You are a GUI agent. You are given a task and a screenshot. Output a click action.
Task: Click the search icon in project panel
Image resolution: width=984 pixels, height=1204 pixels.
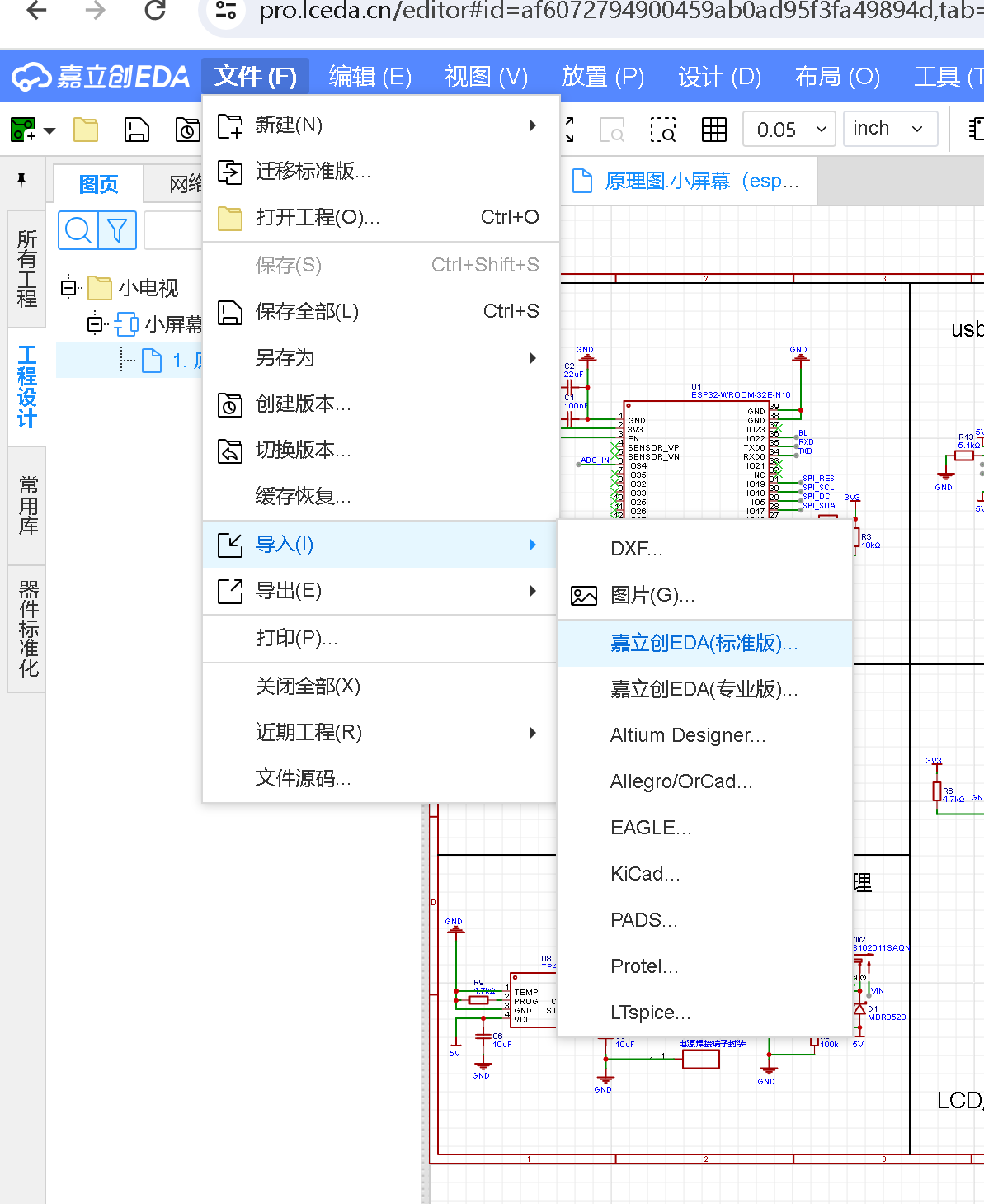pyautogui.click(x=78, y=230)
